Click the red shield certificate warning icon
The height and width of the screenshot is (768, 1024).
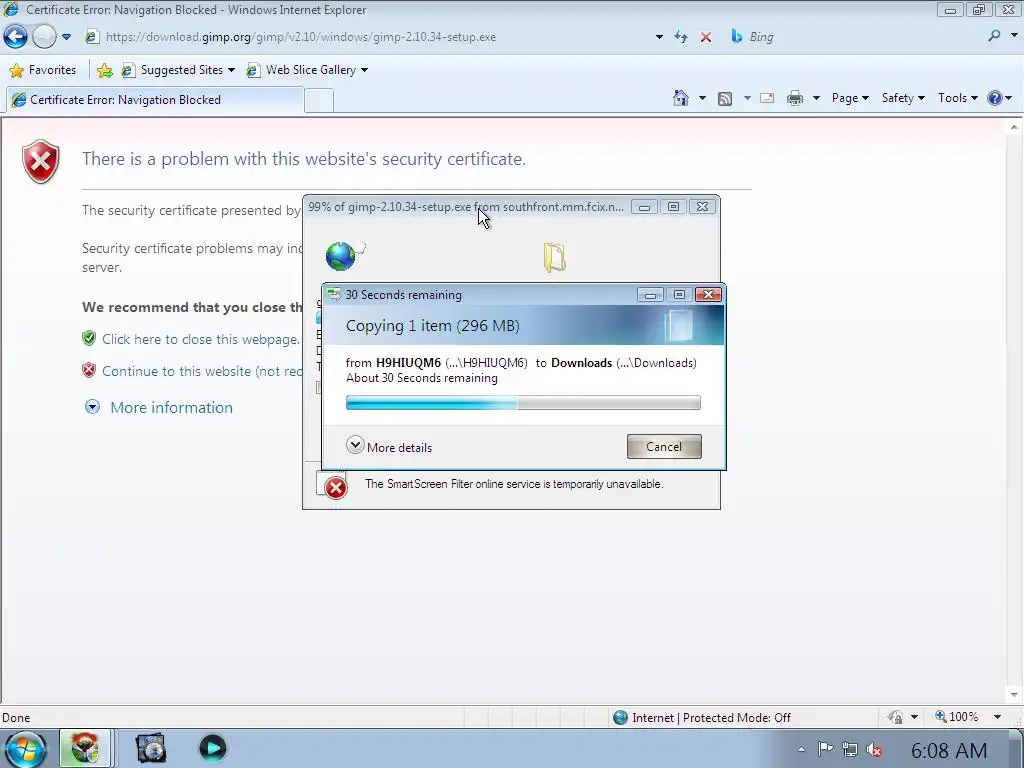(x=40, y=161)
